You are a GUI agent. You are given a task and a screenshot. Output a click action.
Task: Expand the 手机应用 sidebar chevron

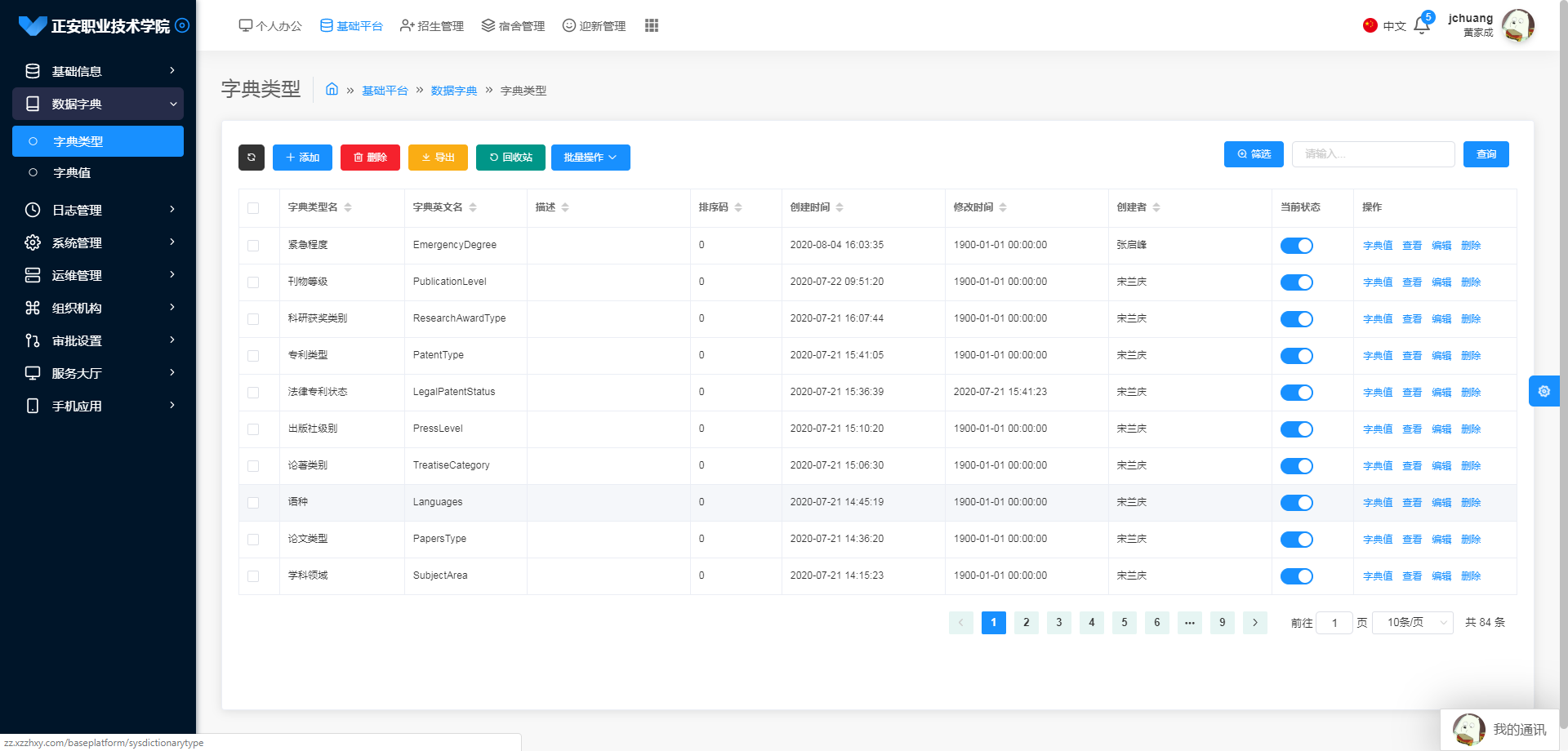coord(172,406)
